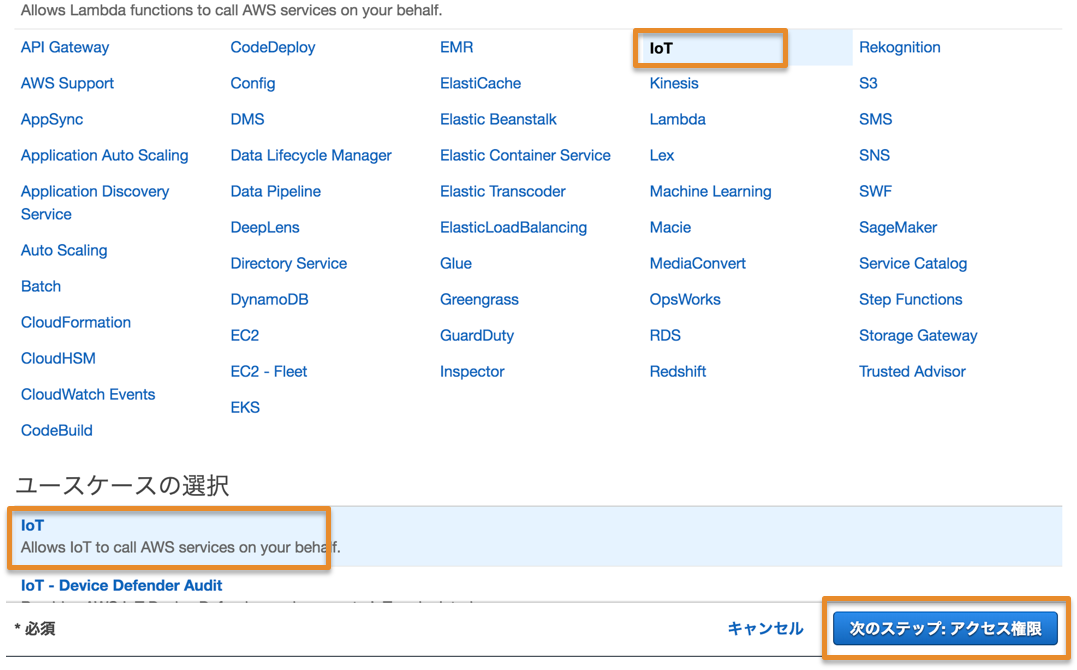
Task: Choose IoT - Device Defender Audit use case
Action: (x=121, y=585)
